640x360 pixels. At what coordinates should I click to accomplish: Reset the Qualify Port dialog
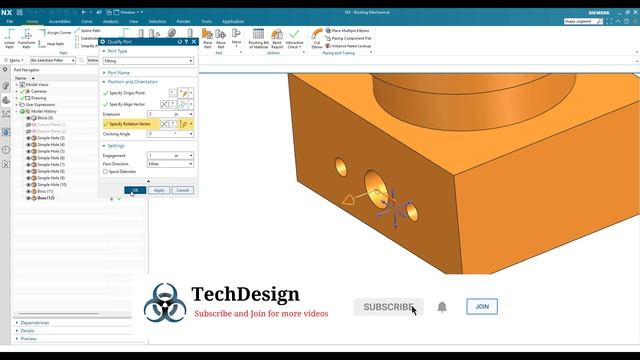point(180,42)
